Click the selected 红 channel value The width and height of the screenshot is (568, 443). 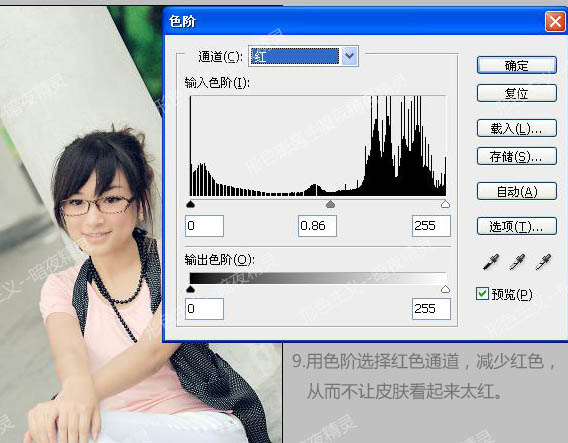pyautogui.click(x=295, y=56)
